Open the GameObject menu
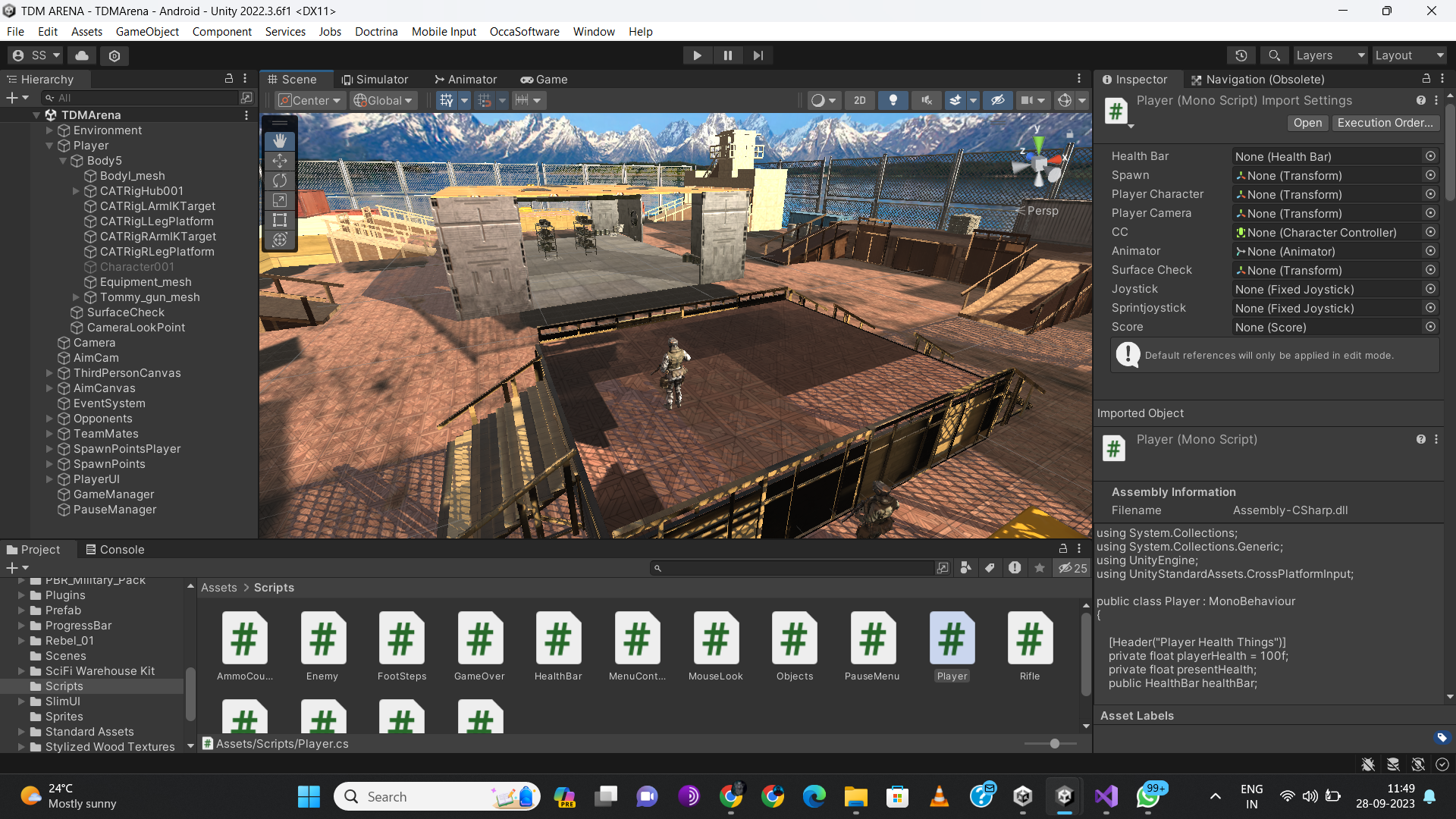The image size is (1456, 819). pos(147,32)
